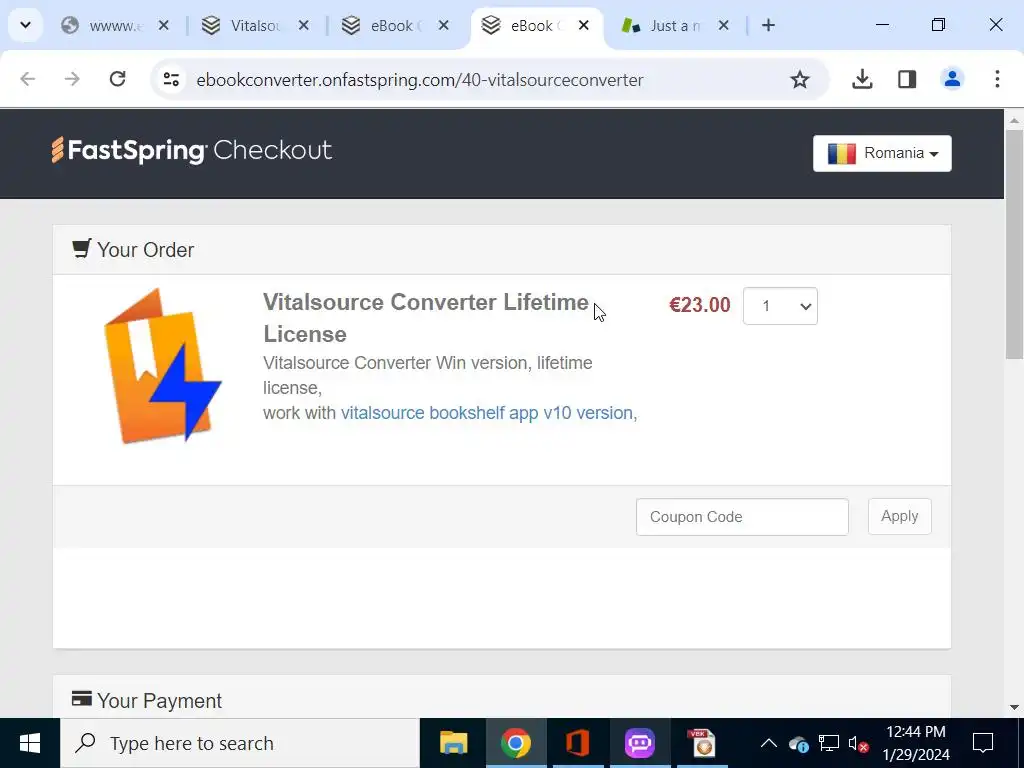The height and width of the screenshot is (768, 1024).
Task: Close the inactive eBook tab
Action: pyautogui.click(x=443, y=25)
